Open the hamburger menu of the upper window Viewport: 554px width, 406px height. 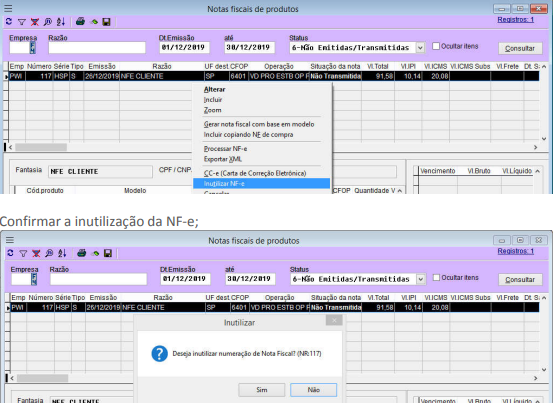[x=8, y=8]
